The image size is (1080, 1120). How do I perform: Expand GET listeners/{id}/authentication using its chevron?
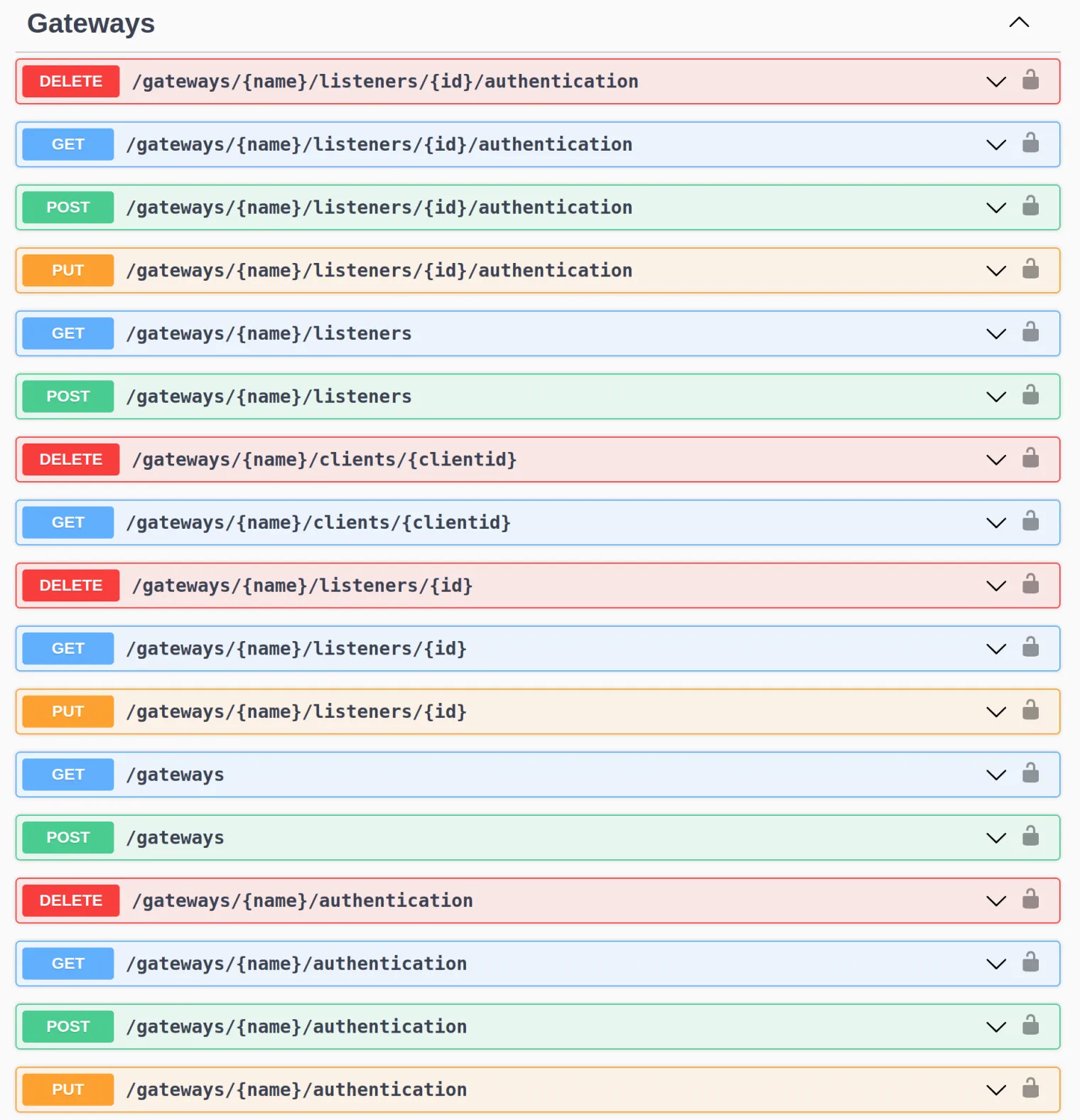[x=996, y=145]
